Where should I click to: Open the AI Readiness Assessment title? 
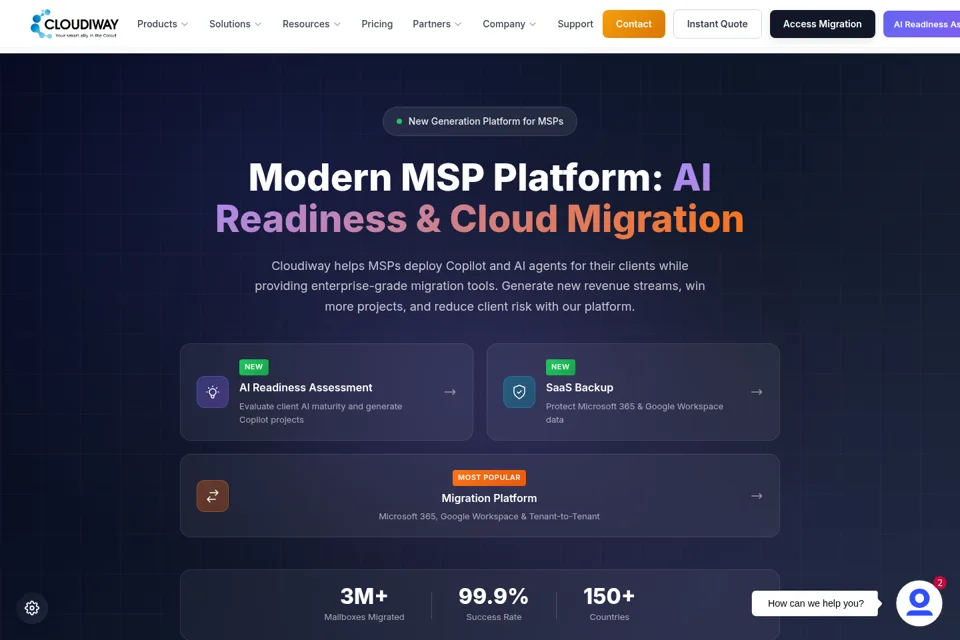[306, 388]
